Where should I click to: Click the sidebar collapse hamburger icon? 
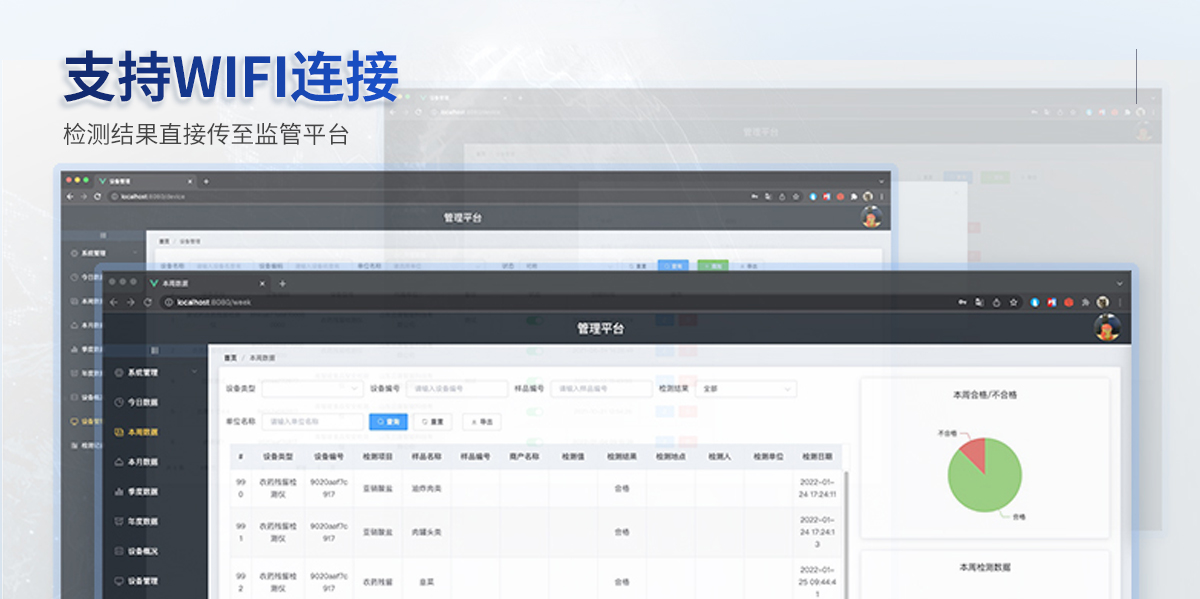click(154, 350)
